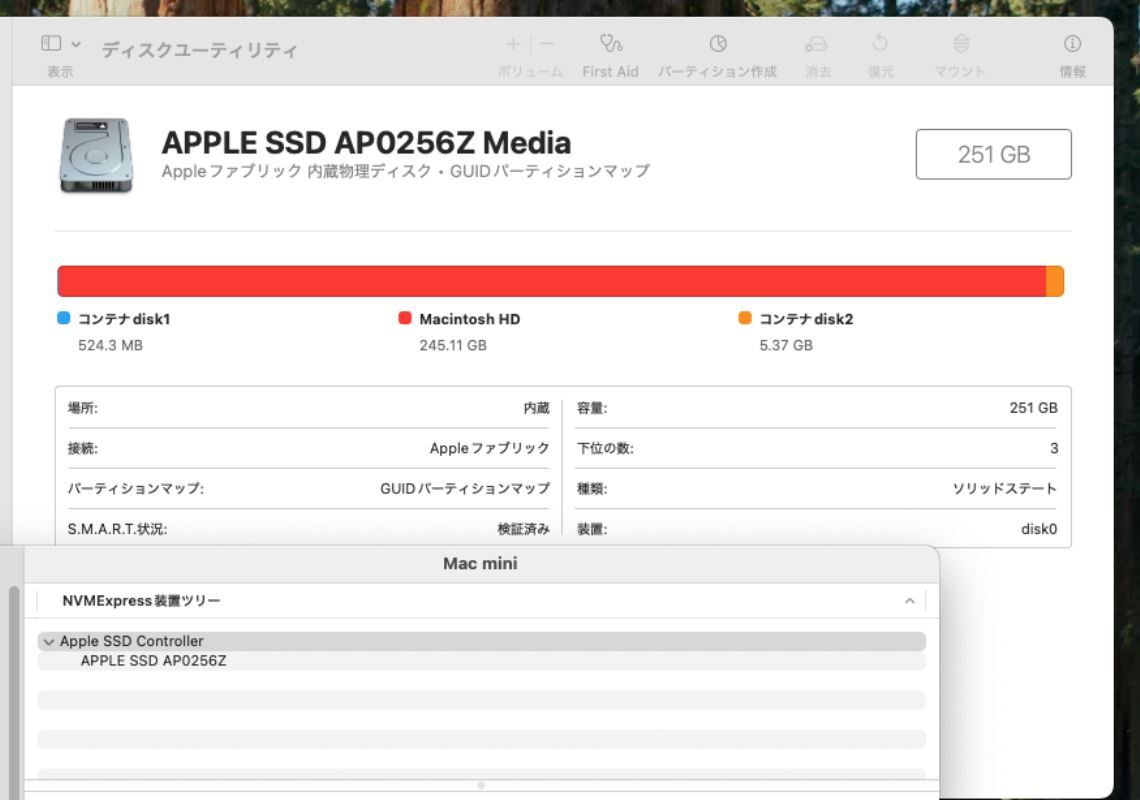Image resolution: width=1140 pixels, height=800 pixels.
Task: Click the NVMExpress装置ツリー column sort chevron
Action: pos(909,601)
